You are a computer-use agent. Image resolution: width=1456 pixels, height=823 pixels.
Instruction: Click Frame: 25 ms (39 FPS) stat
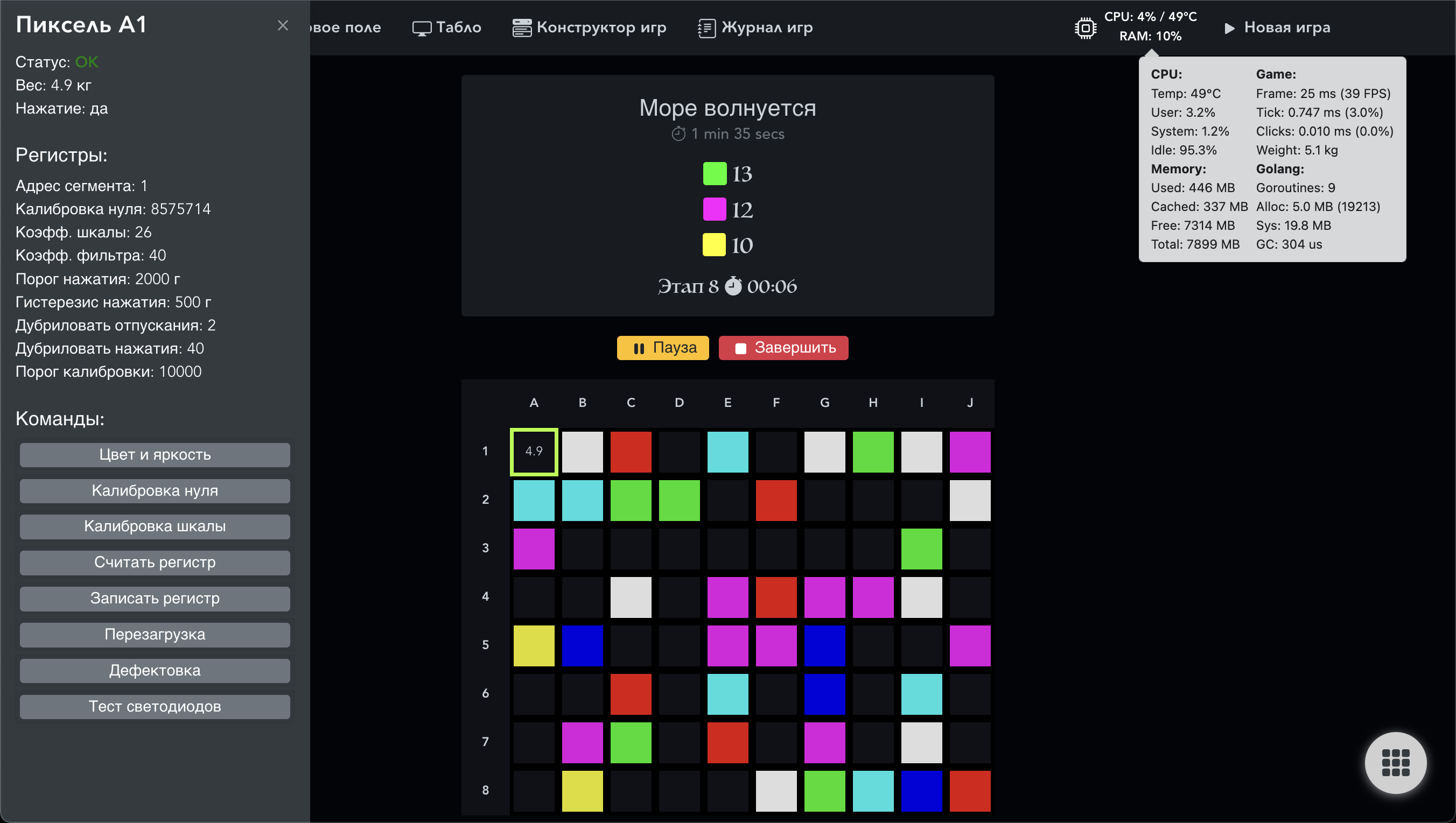coord(1323,93)
